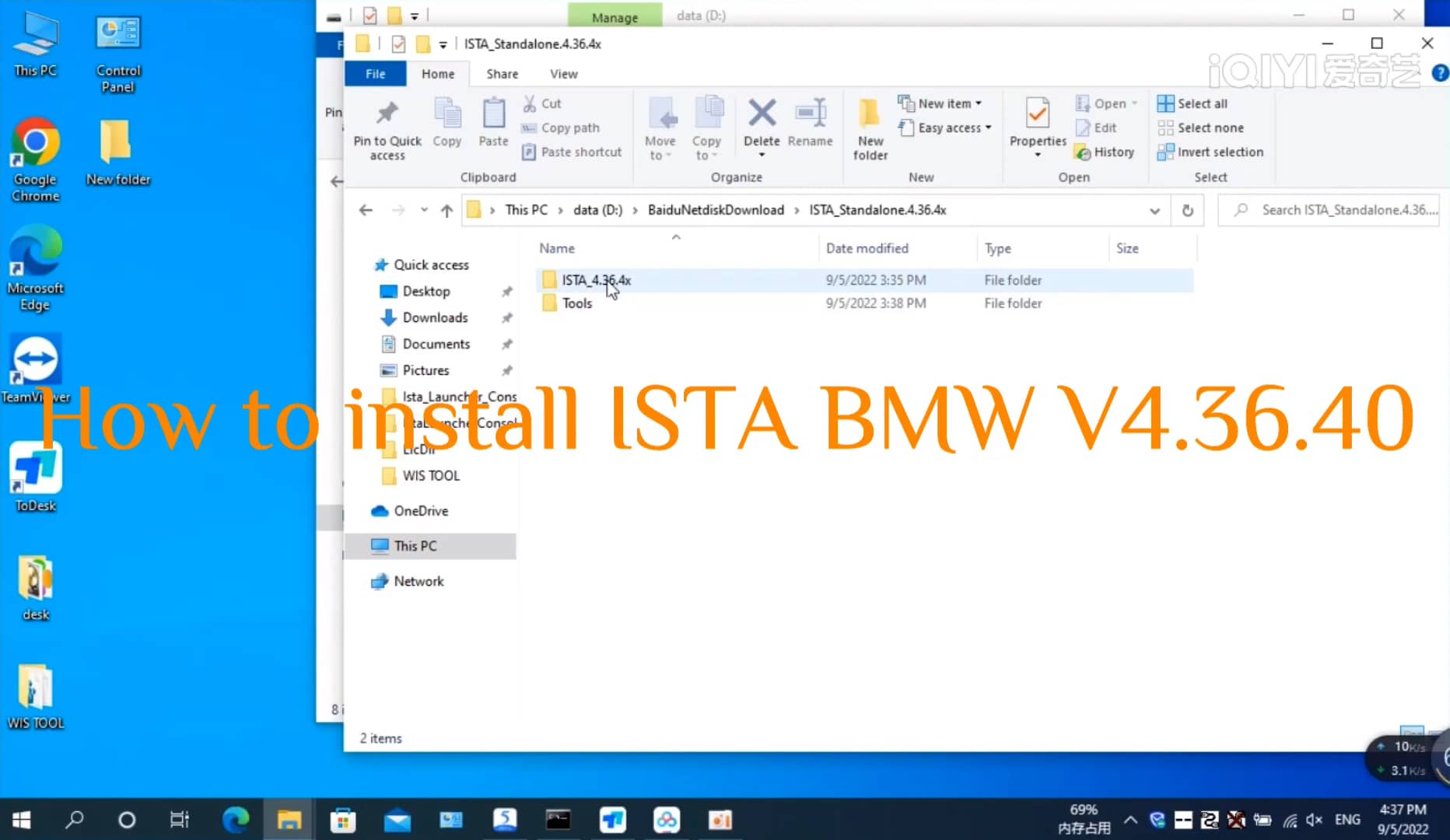Click the History icon in the Open group
This screenshot has width=1450, height=840.
[x=1105, y=152]
